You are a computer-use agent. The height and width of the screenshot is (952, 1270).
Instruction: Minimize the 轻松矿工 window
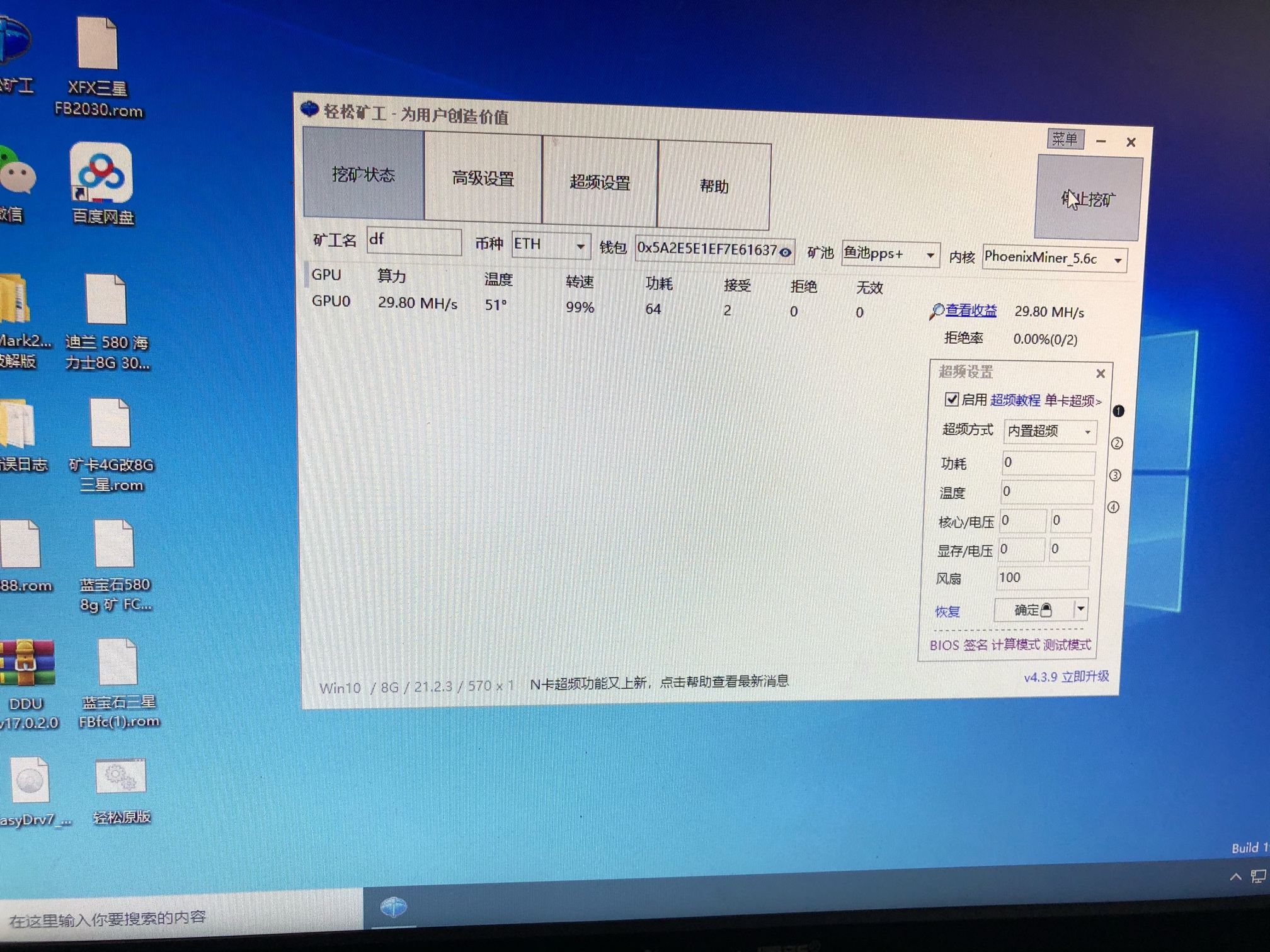click(x=1101, y=142)
